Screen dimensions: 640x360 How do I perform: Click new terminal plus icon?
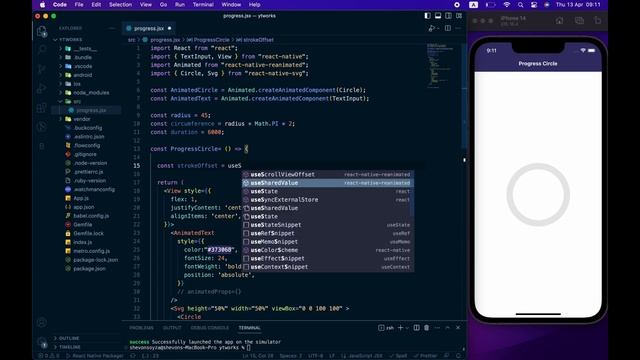click(x=400, y=328)
